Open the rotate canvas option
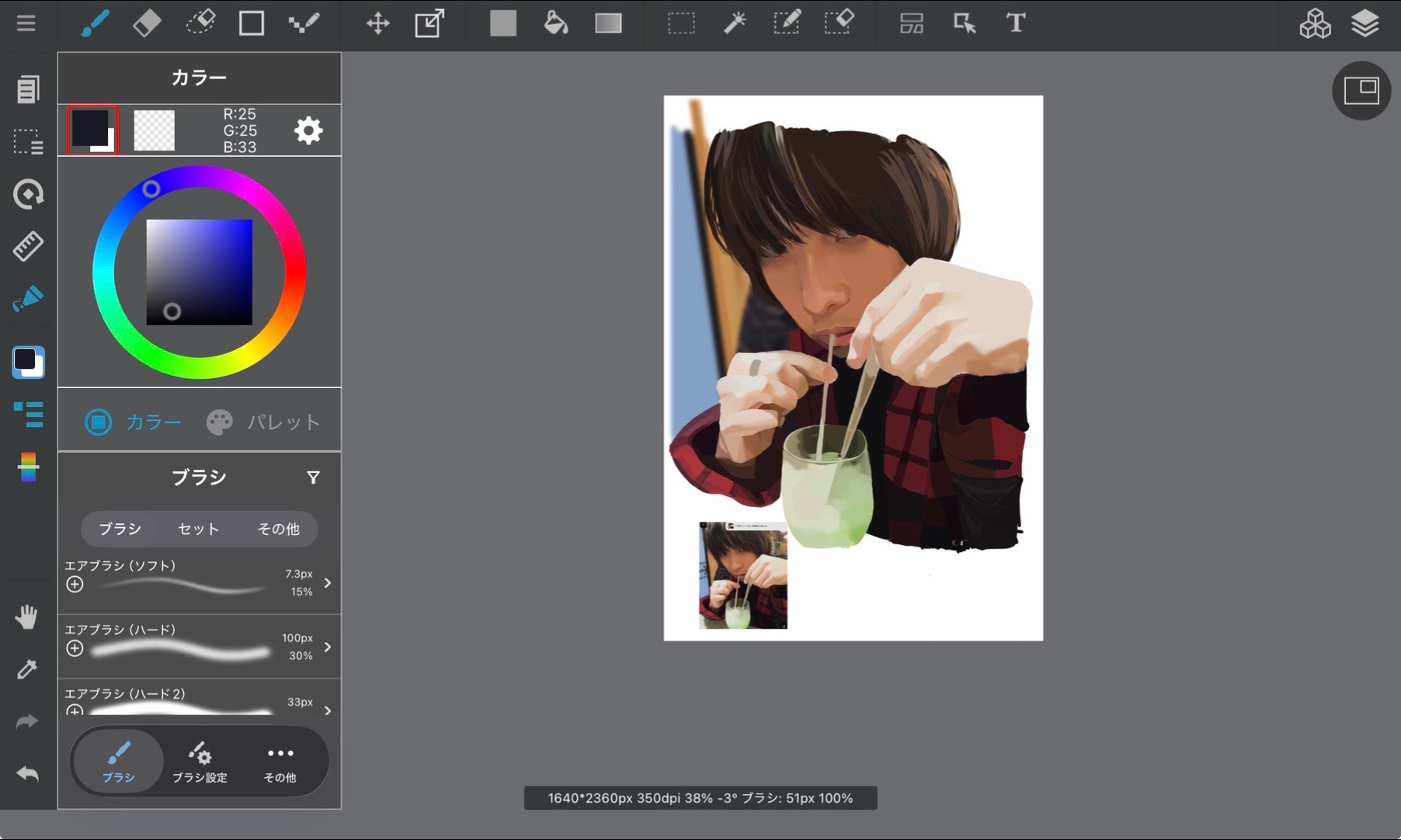 click(28, 194)
